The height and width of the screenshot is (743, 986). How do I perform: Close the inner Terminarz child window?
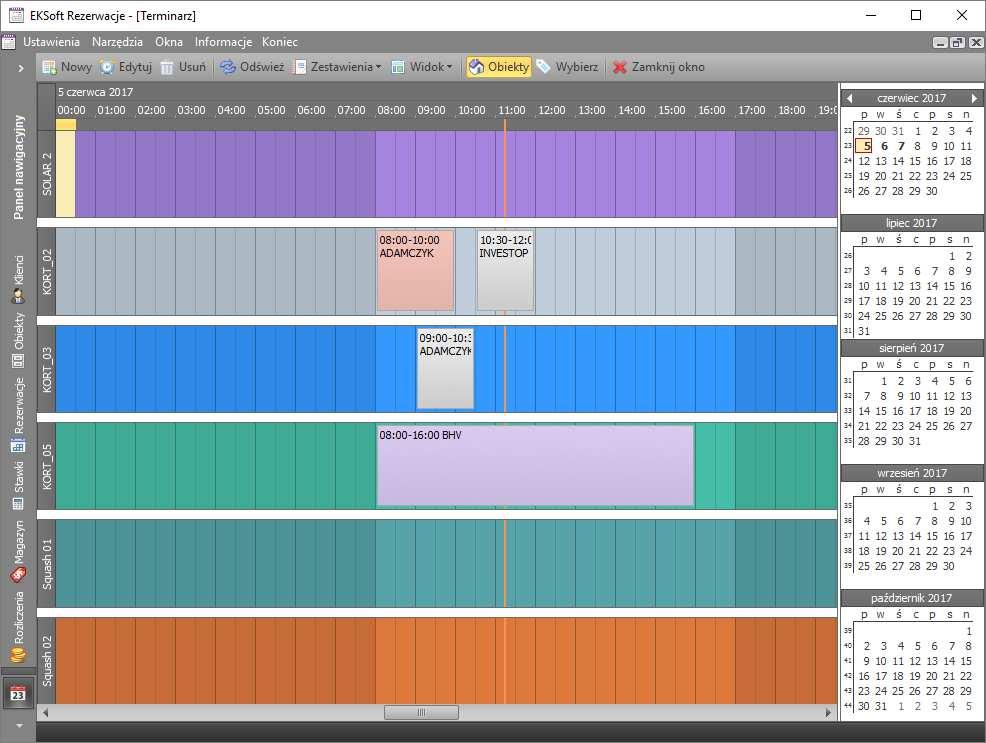[x=975, y=43]
